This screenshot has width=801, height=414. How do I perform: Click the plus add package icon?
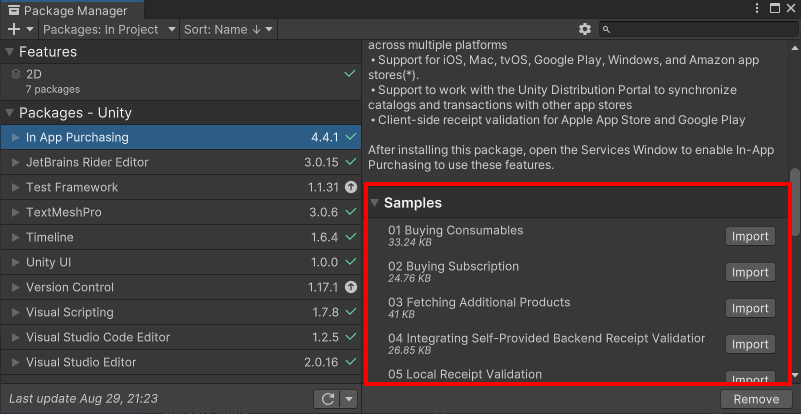(14, 30)
